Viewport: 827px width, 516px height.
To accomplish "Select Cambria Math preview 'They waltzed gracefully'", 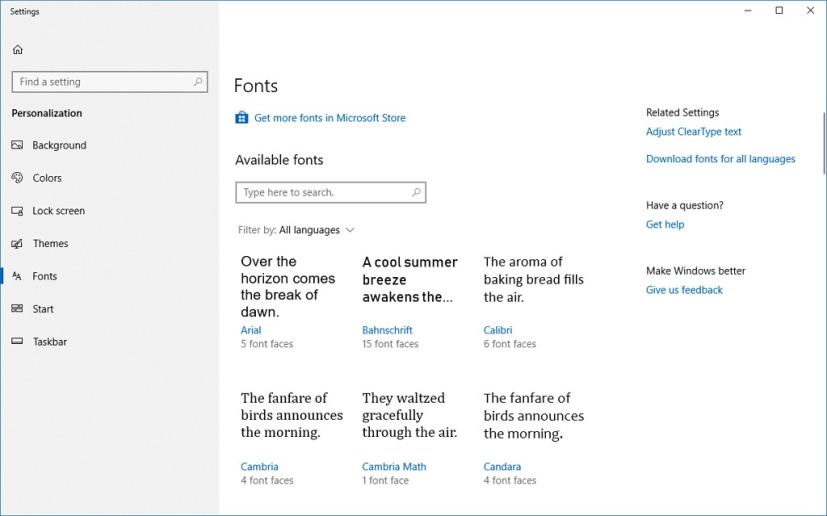I will click(409, 415).
